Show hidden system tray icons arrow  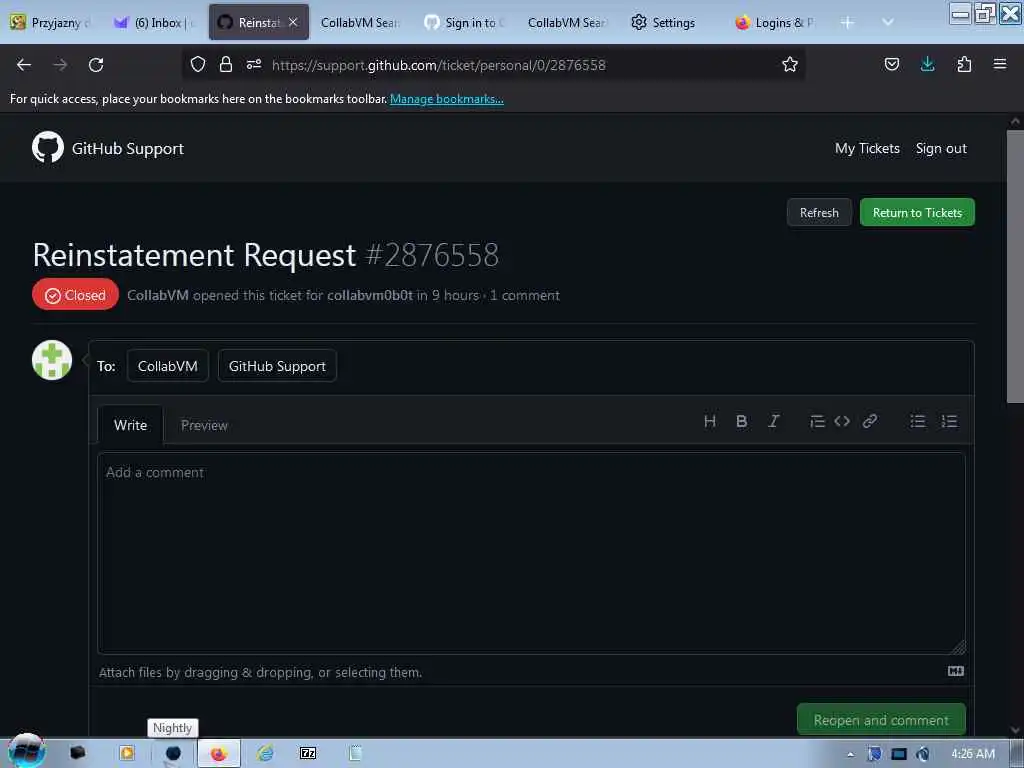tap(850, 754)
